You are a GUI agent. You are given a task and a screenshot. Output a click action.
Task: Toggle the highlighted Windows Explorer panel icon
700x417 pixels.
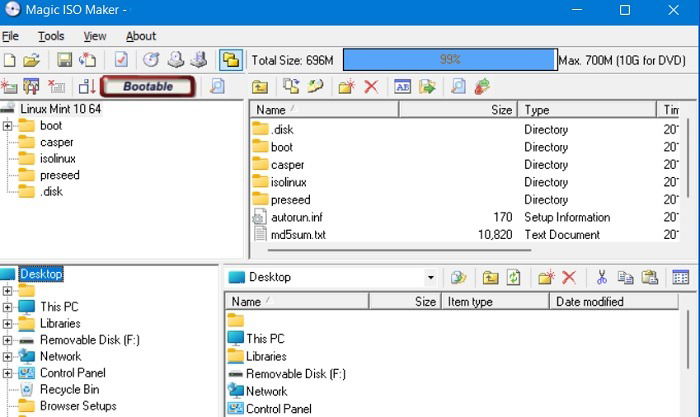231,60
